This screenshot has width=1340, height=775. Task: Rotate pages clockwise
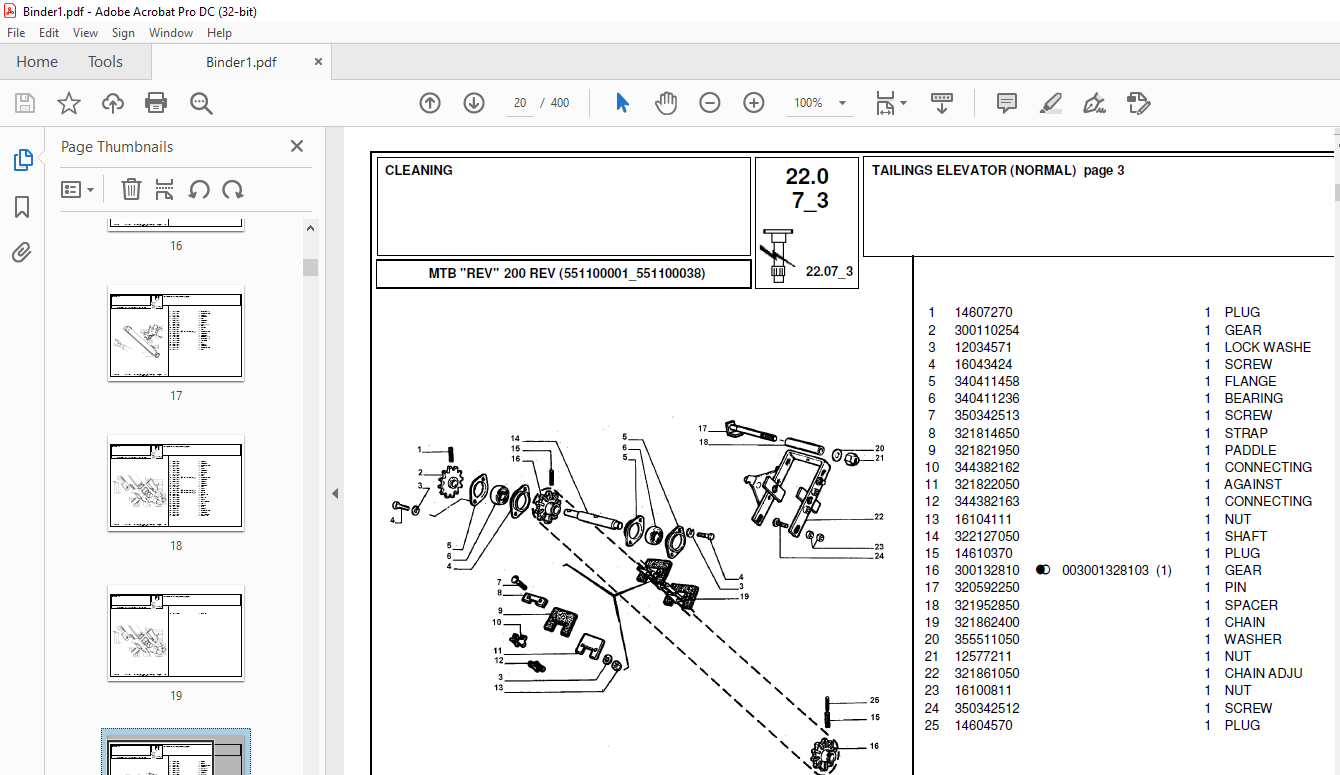click(233, 189)
